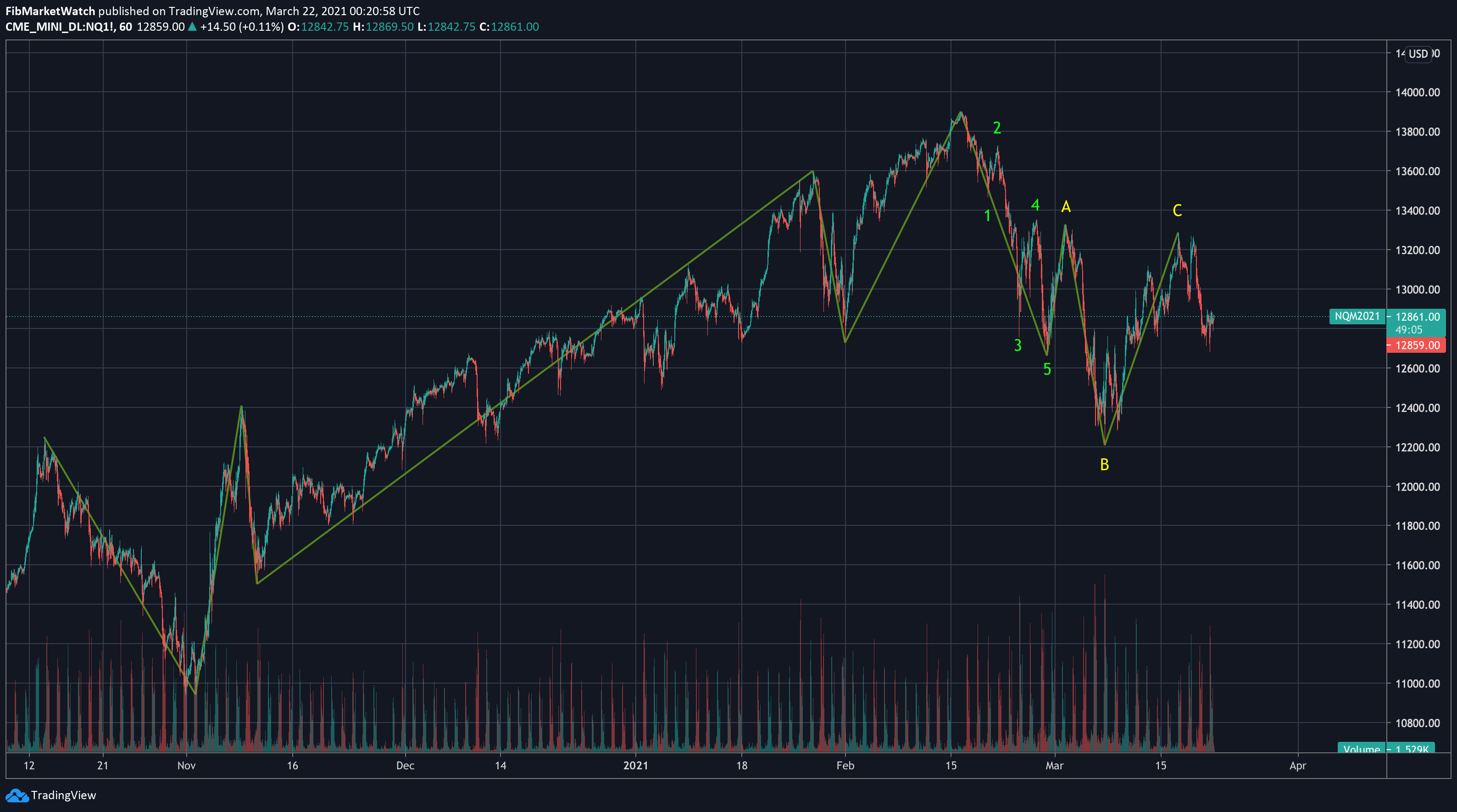Click the red 12859.00 price label
The width and height of the screenshot is (1457, 812).
click(1416, 345)
